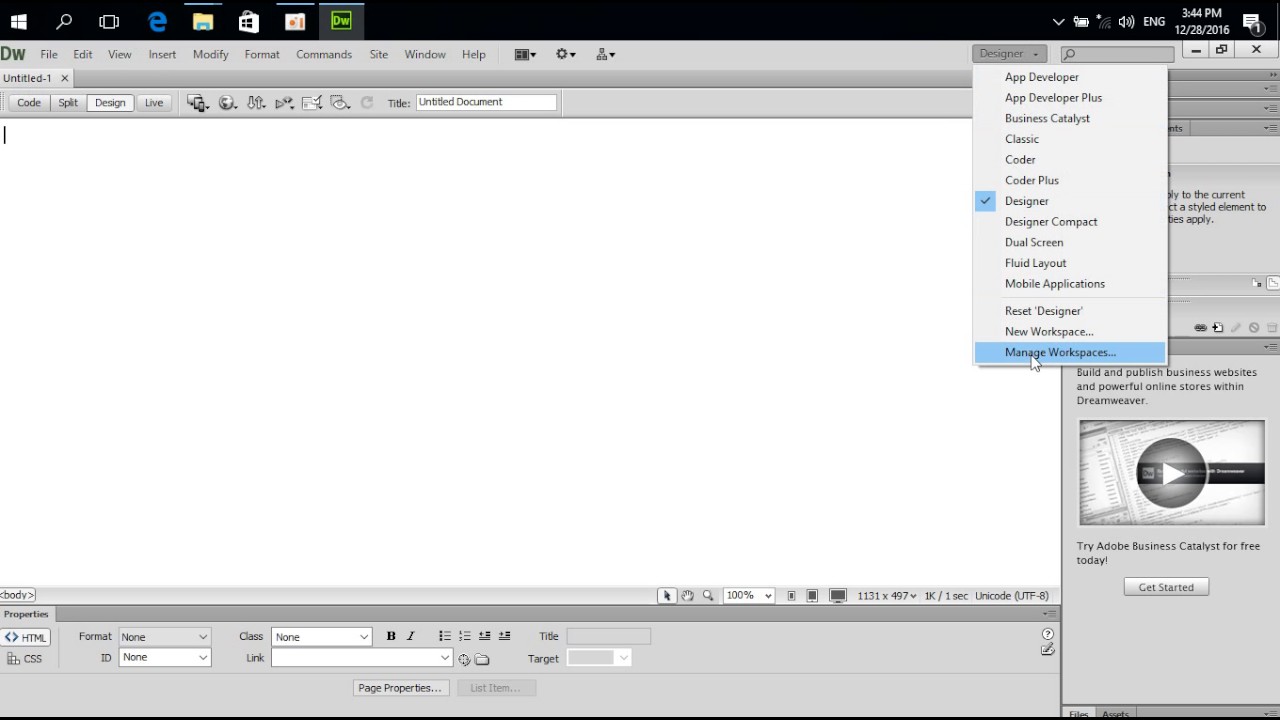Switch Properties panel to CSS mode
The image size is (1280, 720).
tap(25, 659)
